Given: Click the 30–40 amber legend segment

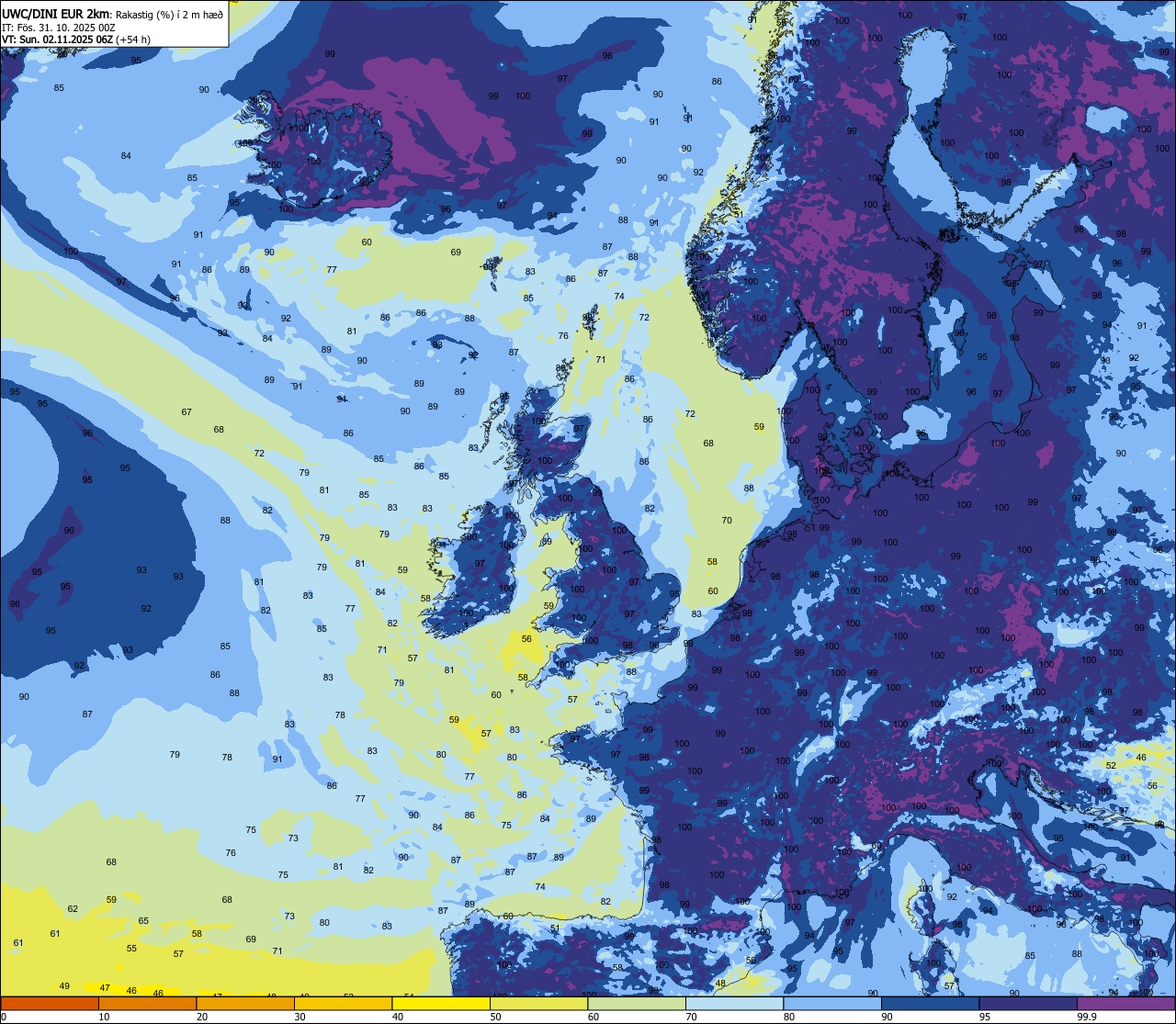Looking at the screenshot, I should click(343, 1003).
